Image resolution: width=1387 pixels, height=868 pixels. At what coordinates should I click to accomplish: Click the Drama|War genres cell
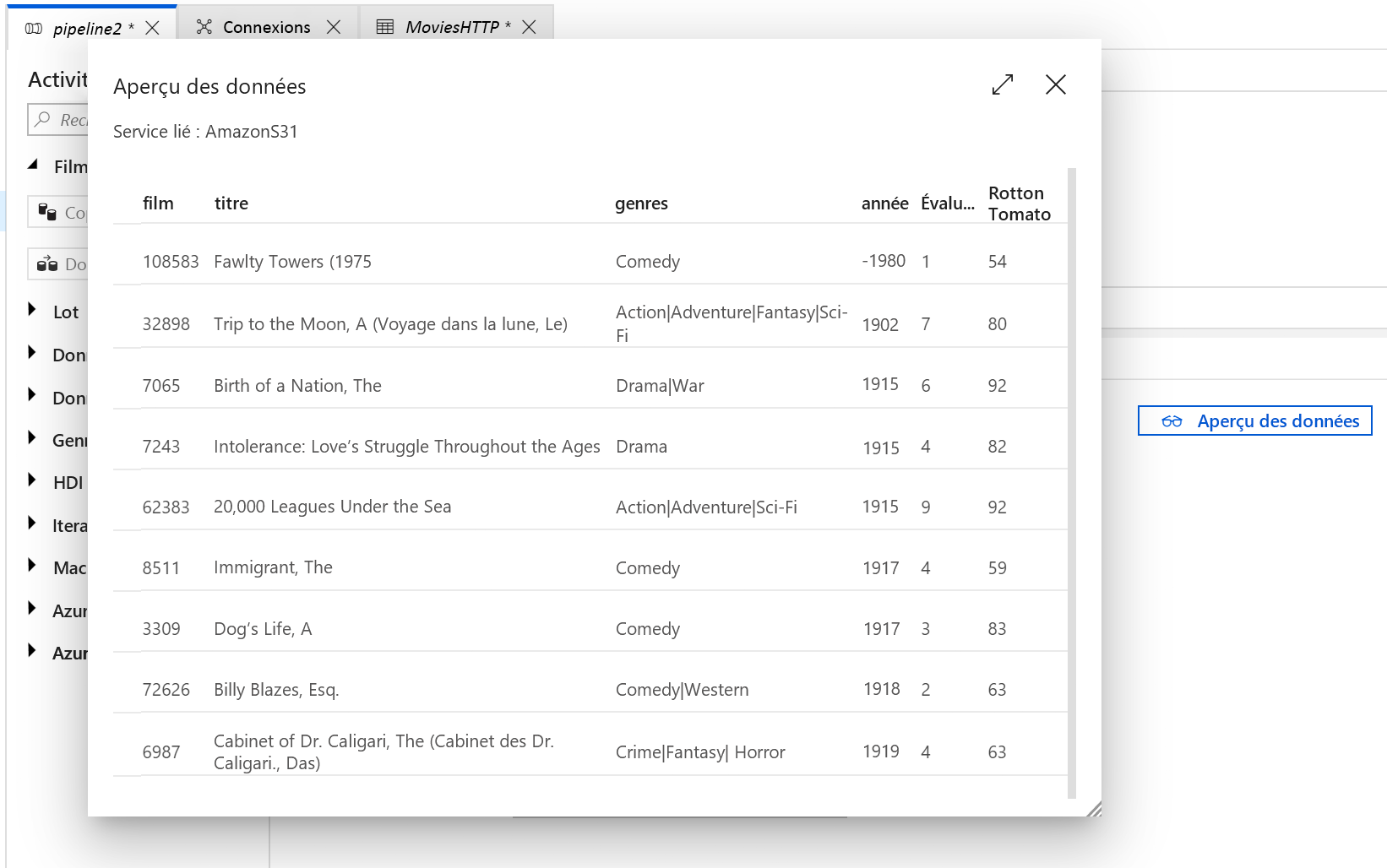tap(660, 386)
